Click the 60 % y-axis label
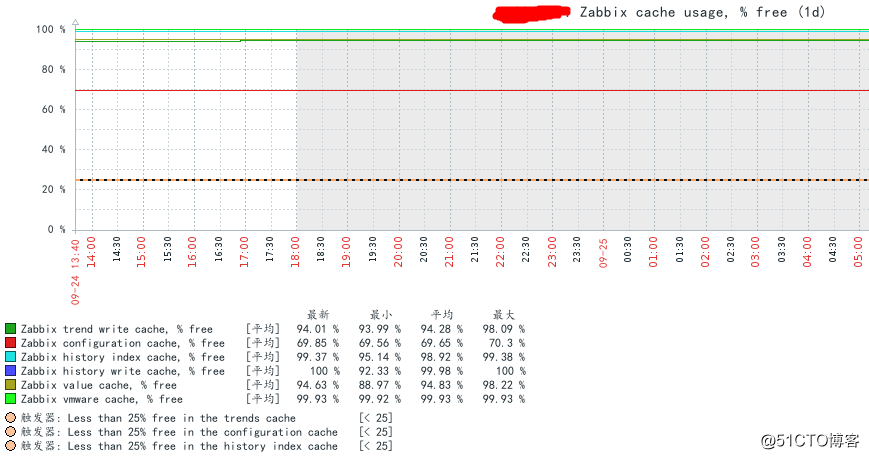This screenshot has height=459, width=869. point(53,109)
